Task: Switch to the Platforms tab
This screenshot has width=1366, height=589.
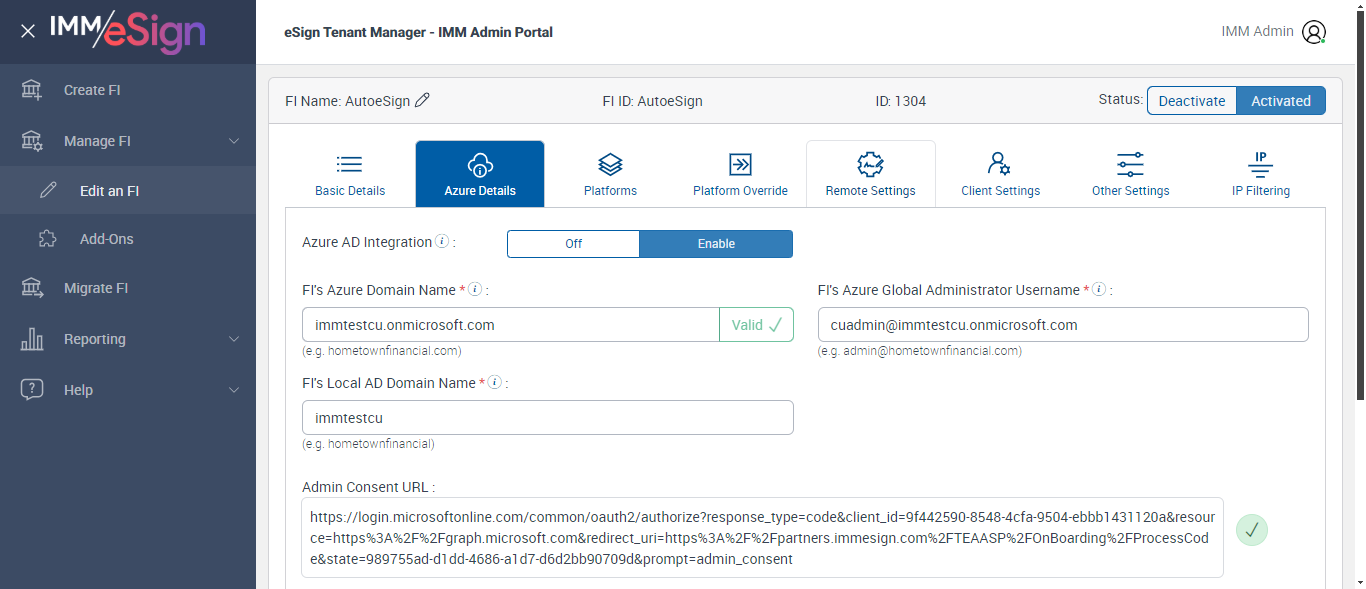Action: 610,174
